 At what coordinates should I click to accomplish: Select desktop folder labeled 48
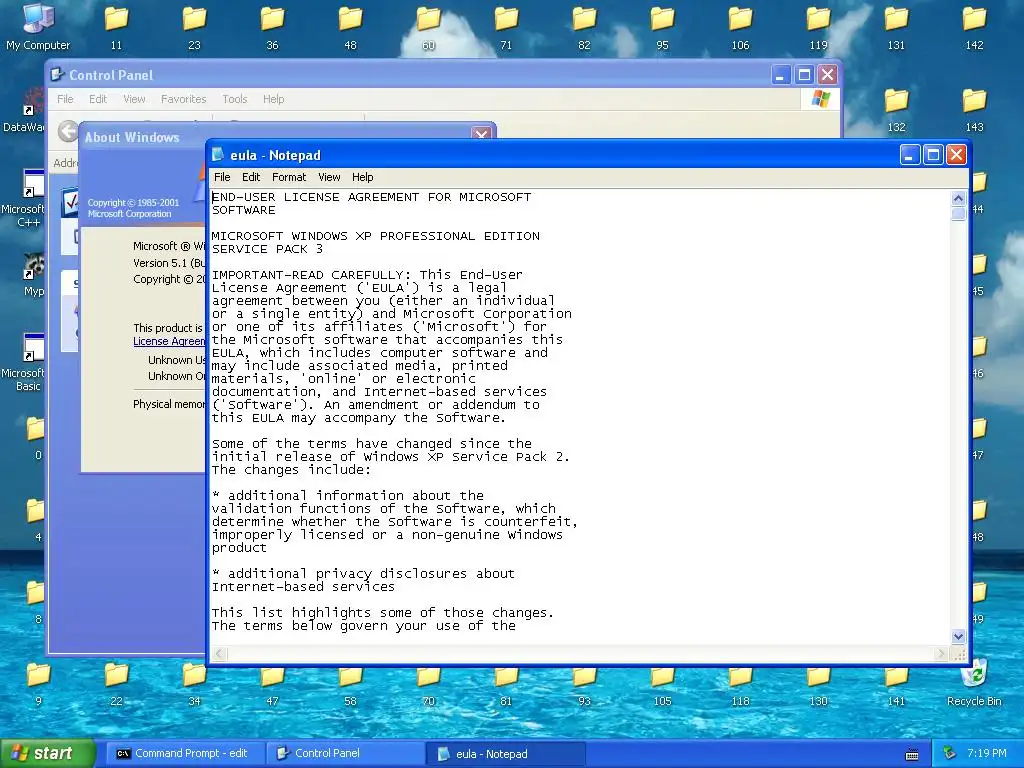[351, 27]
